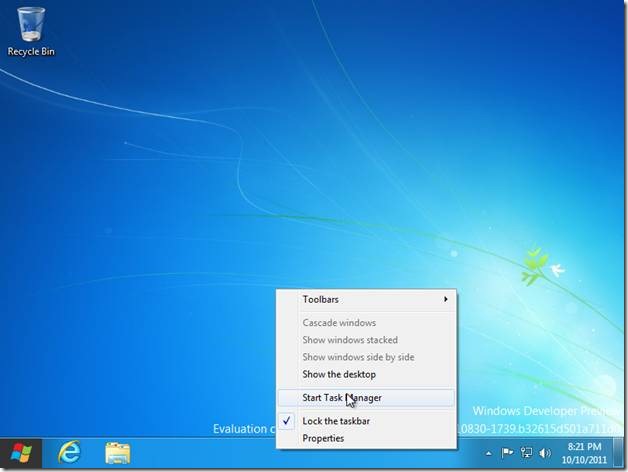Click the Show desktop strip at taskbar end
This screenshot has width=628, height=472.
(619, 453)
